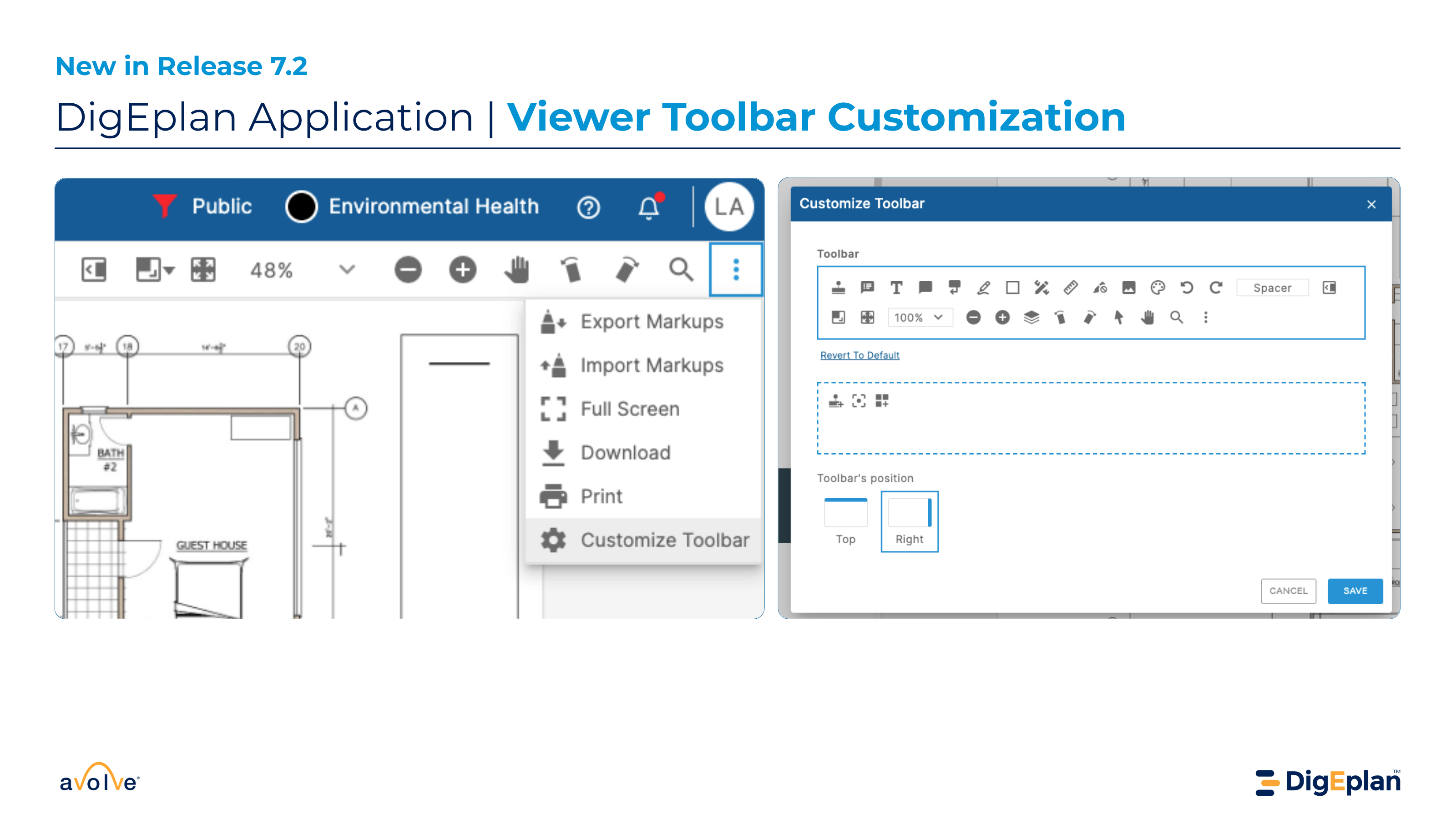Click the fit arrows icon in dialog toolbar
Screen dimensions: 1456x819
(x=867, y=317)
